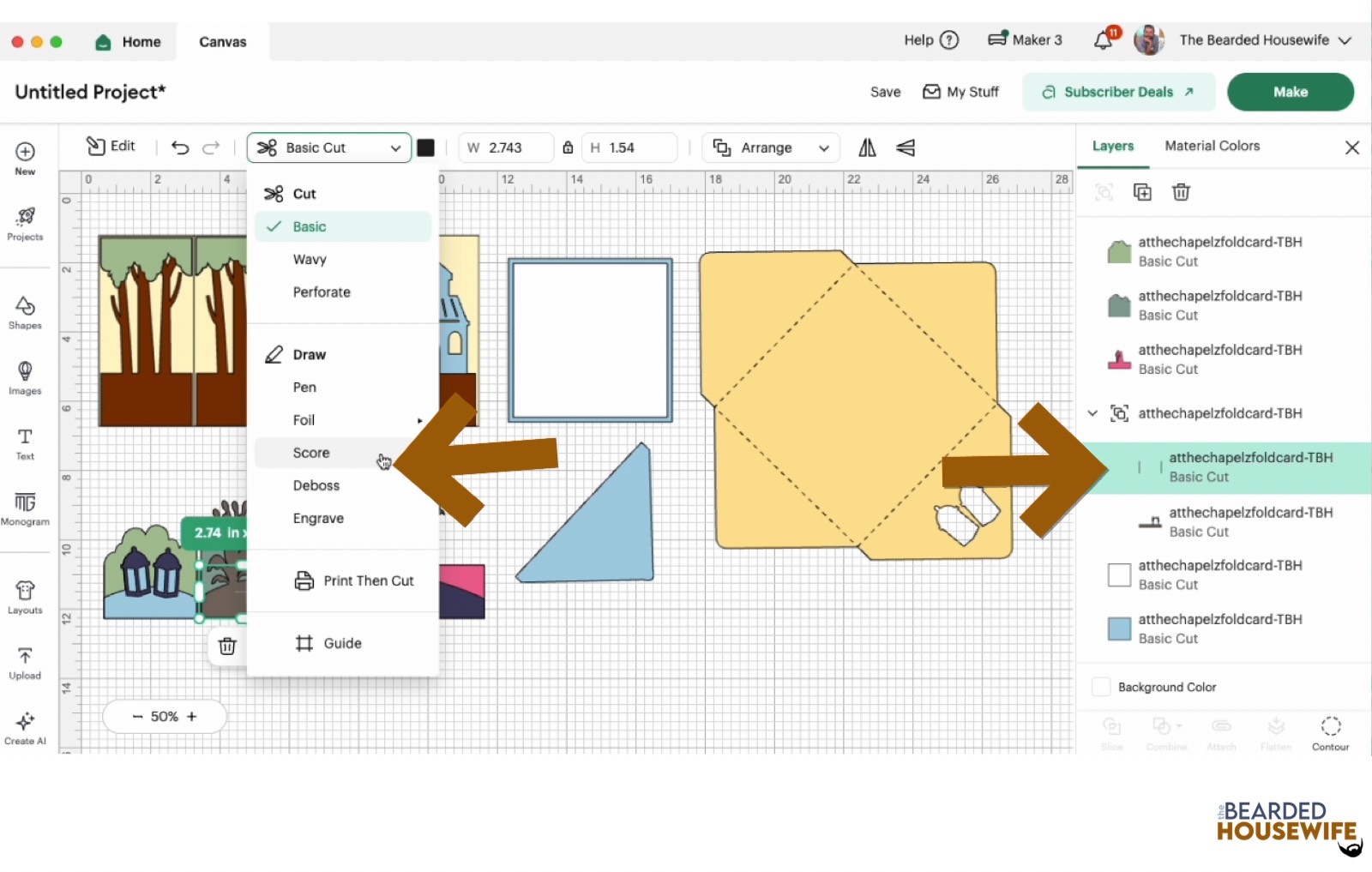
Task: Open the Shapes tool in sidebar
Action: tap(25, 312)
